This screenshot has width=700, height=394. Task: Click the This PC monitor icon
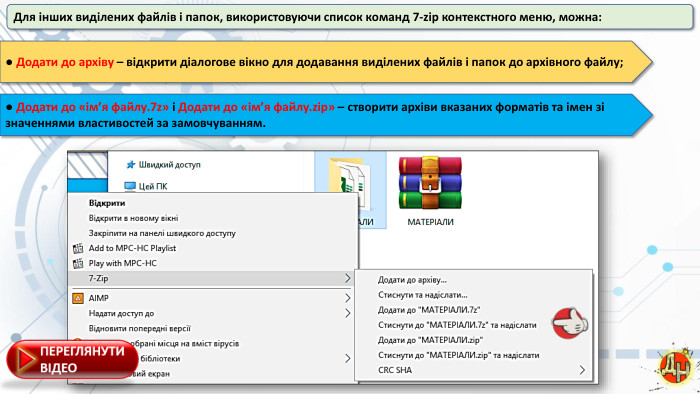[130, 186]
